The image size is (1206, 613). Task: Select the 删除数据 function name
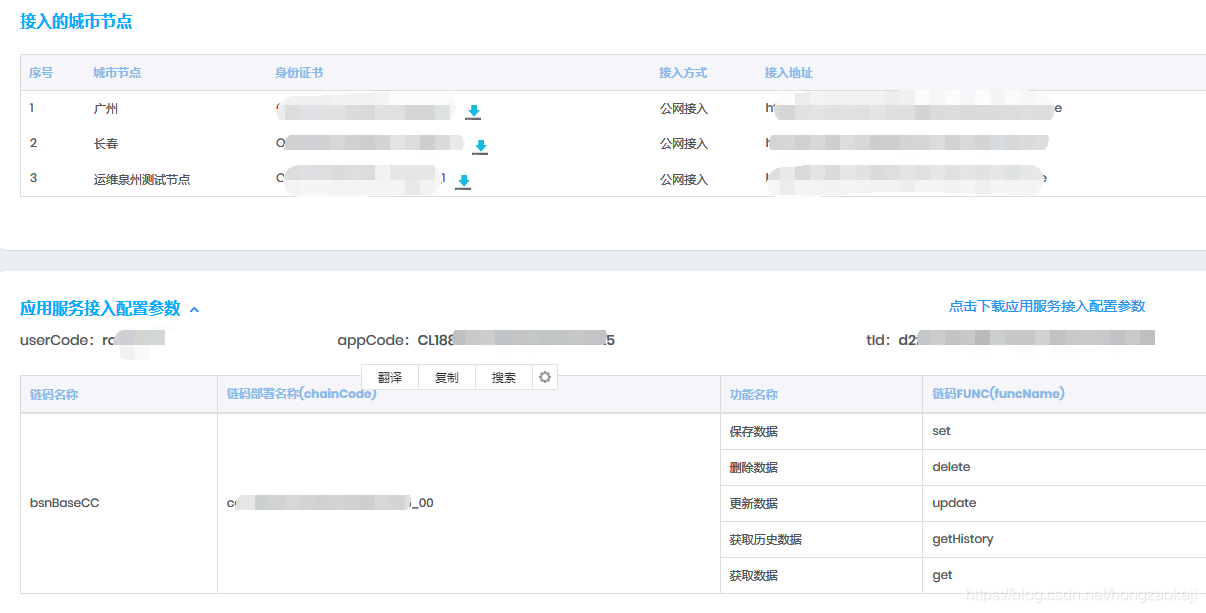pos(754,467)
